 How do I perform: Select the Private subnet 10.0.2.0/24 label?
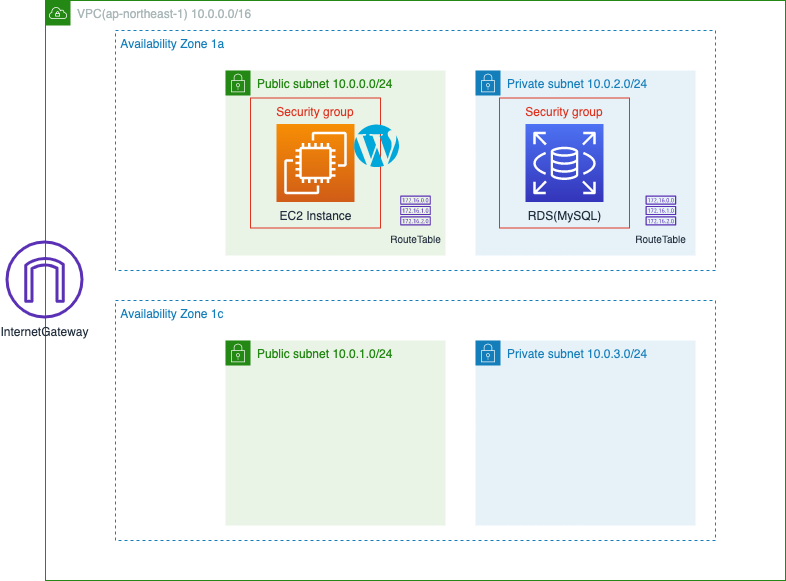coord(576,84)
